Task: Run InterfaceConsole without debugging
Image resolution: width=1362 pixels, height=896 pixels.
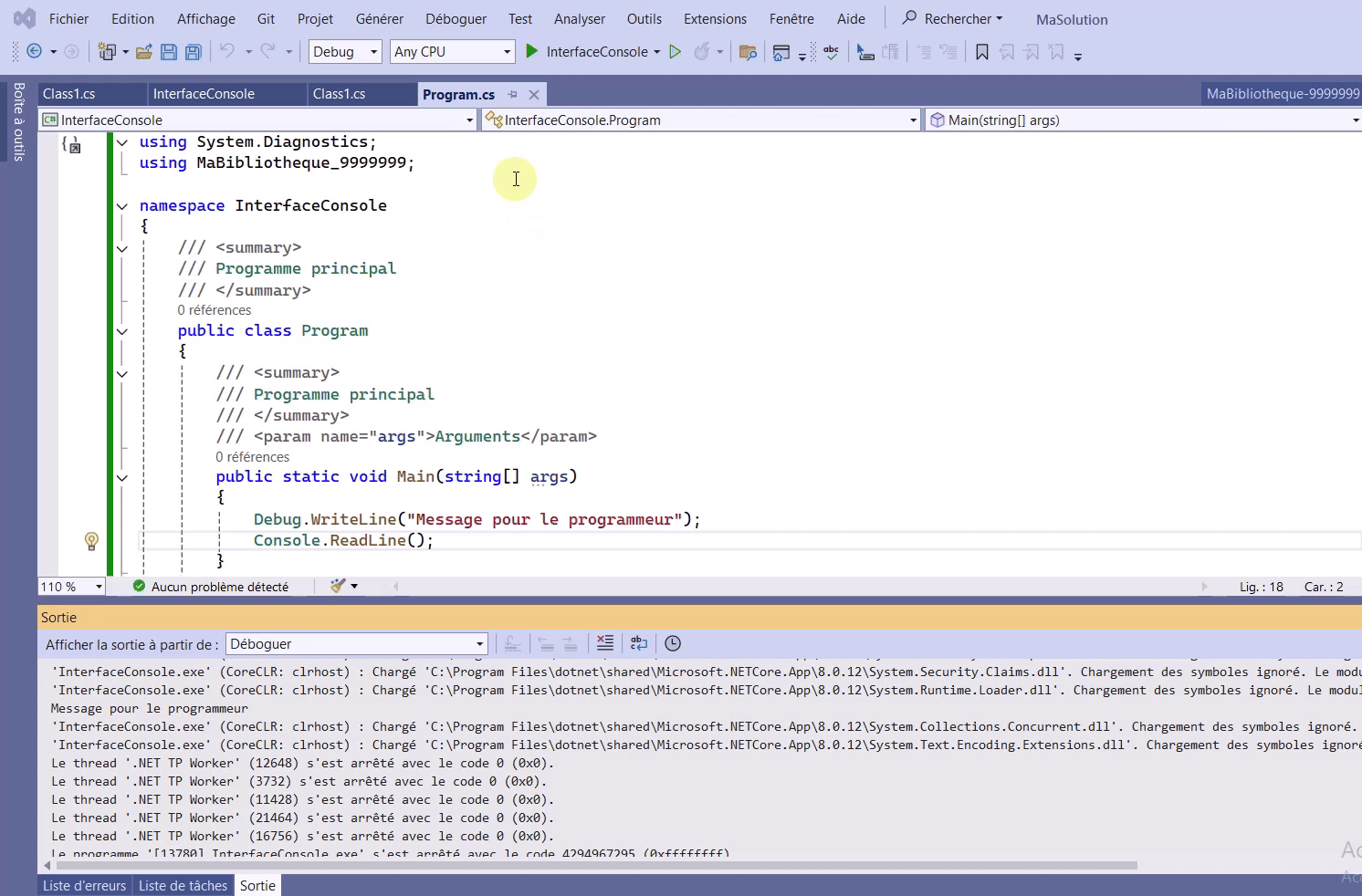Action: click(676, 52)
